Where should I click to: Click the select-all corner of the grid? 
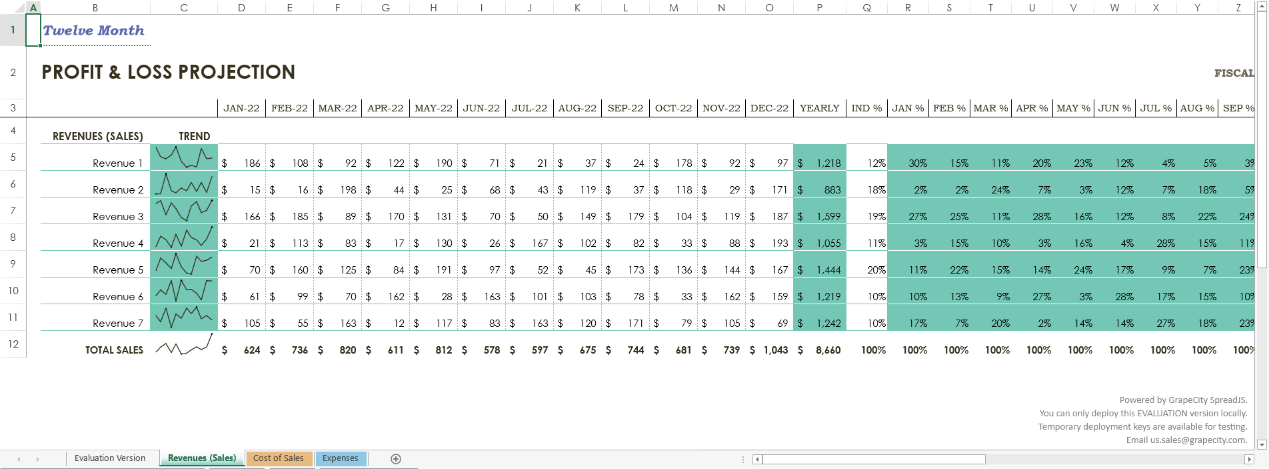[x=13, y=8]
